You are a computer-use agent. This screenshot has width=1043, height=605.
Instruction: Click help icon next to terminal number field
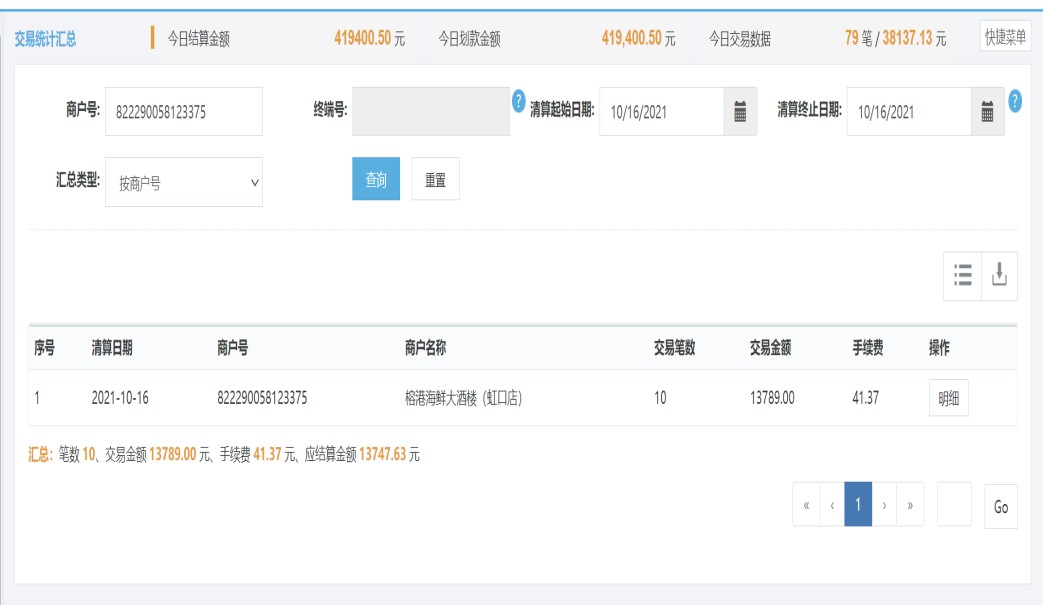pos(518,101)
